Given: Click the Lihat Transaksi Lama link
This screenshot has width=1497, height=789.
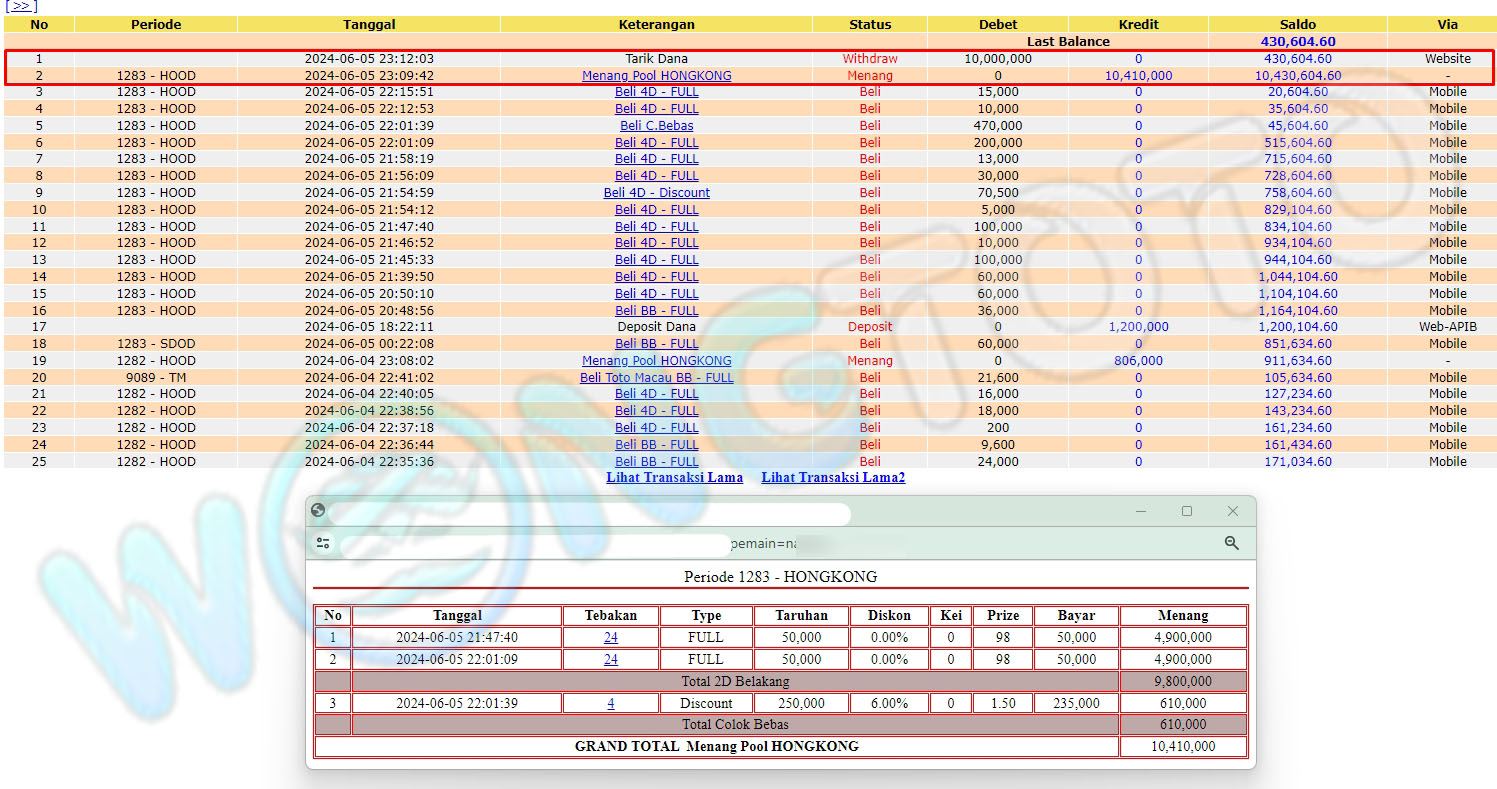Looking at the screenshot, I should click(674, 478).
